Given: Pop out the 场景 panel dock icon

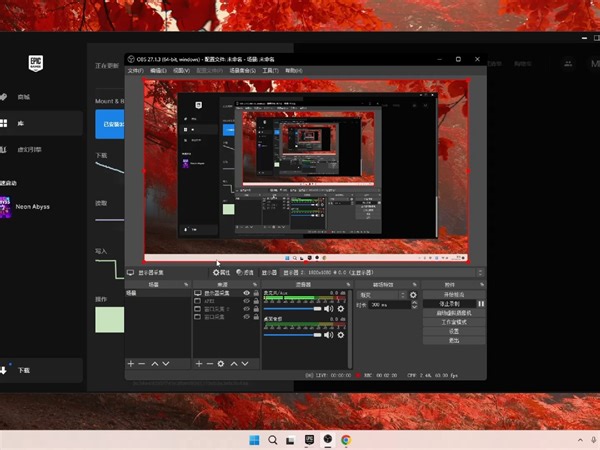Looking at the screenshot, I should (x=186, y=285).
